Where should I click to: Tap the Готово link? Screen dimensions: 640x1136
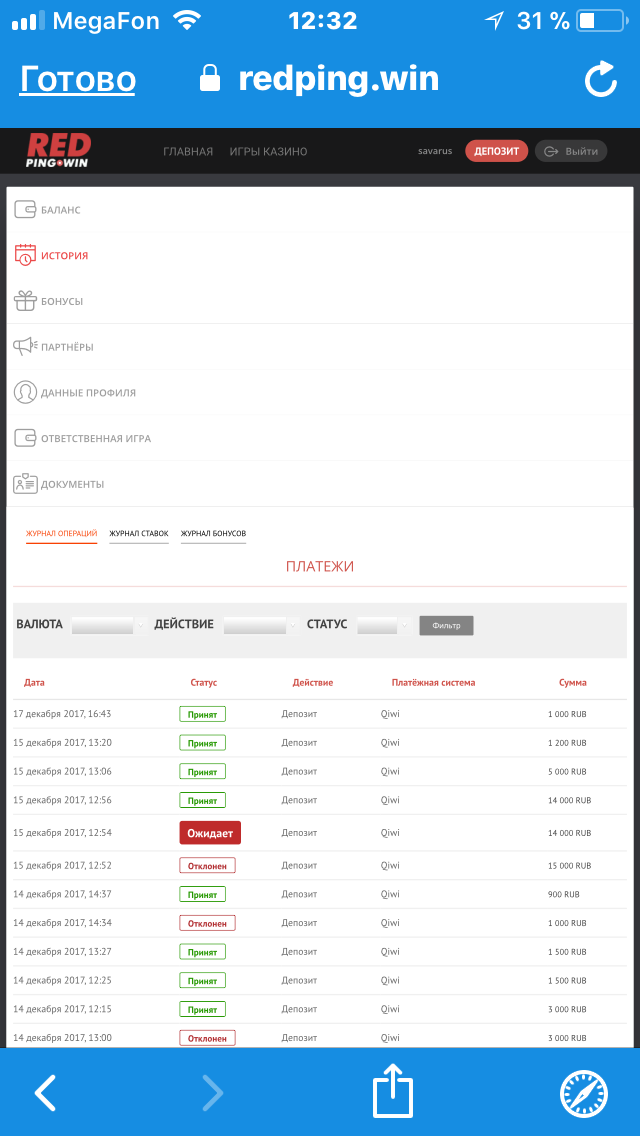(x=78, y=80)
